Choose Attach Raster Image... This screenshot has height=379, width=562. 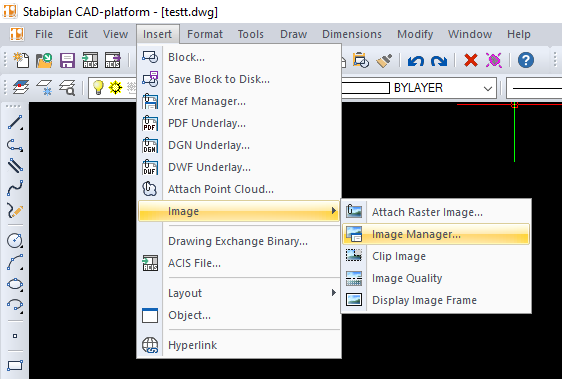pyautogui.click(x=436, y=212)
